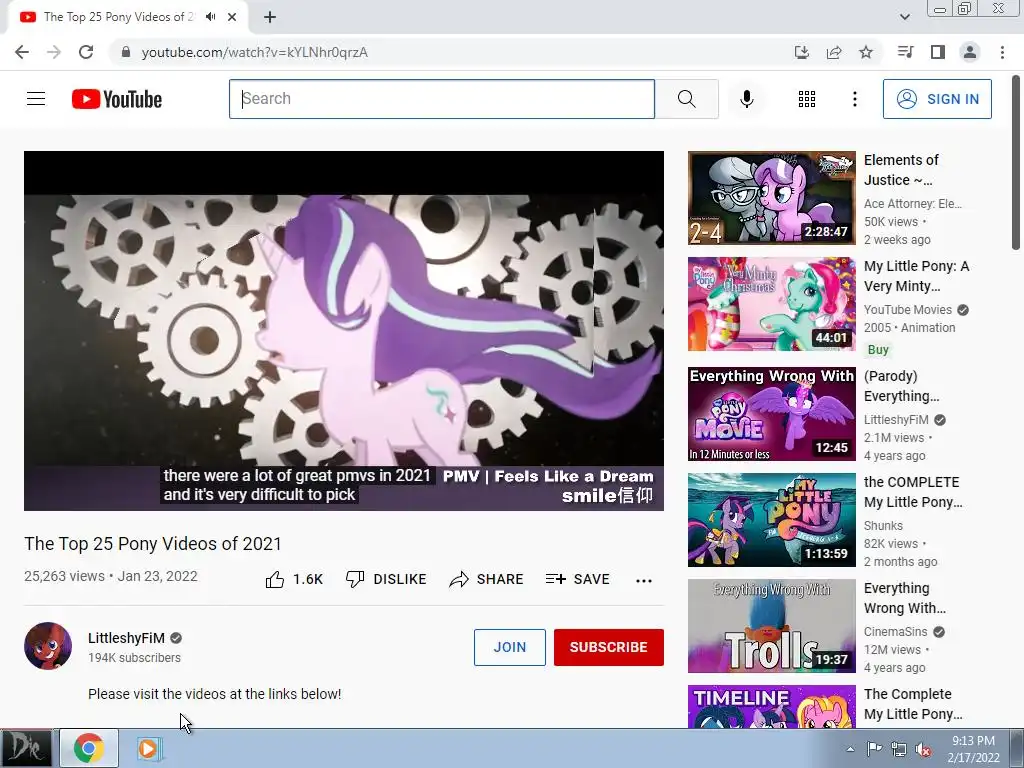Click the 'Elements of Justice' title
The image size is (1024, 768).
coord(901,170)
